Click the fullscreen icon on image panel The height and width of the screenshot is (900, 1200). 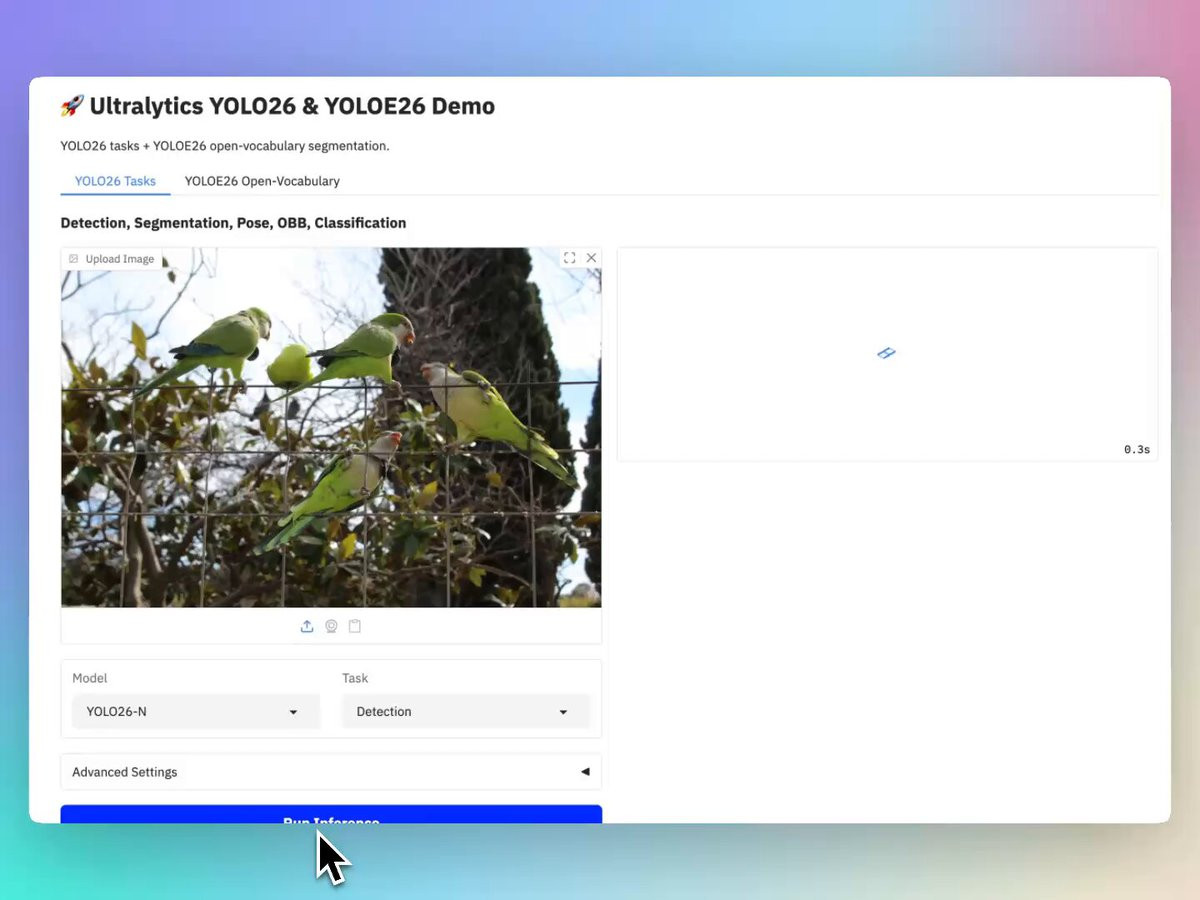[569, 258]
